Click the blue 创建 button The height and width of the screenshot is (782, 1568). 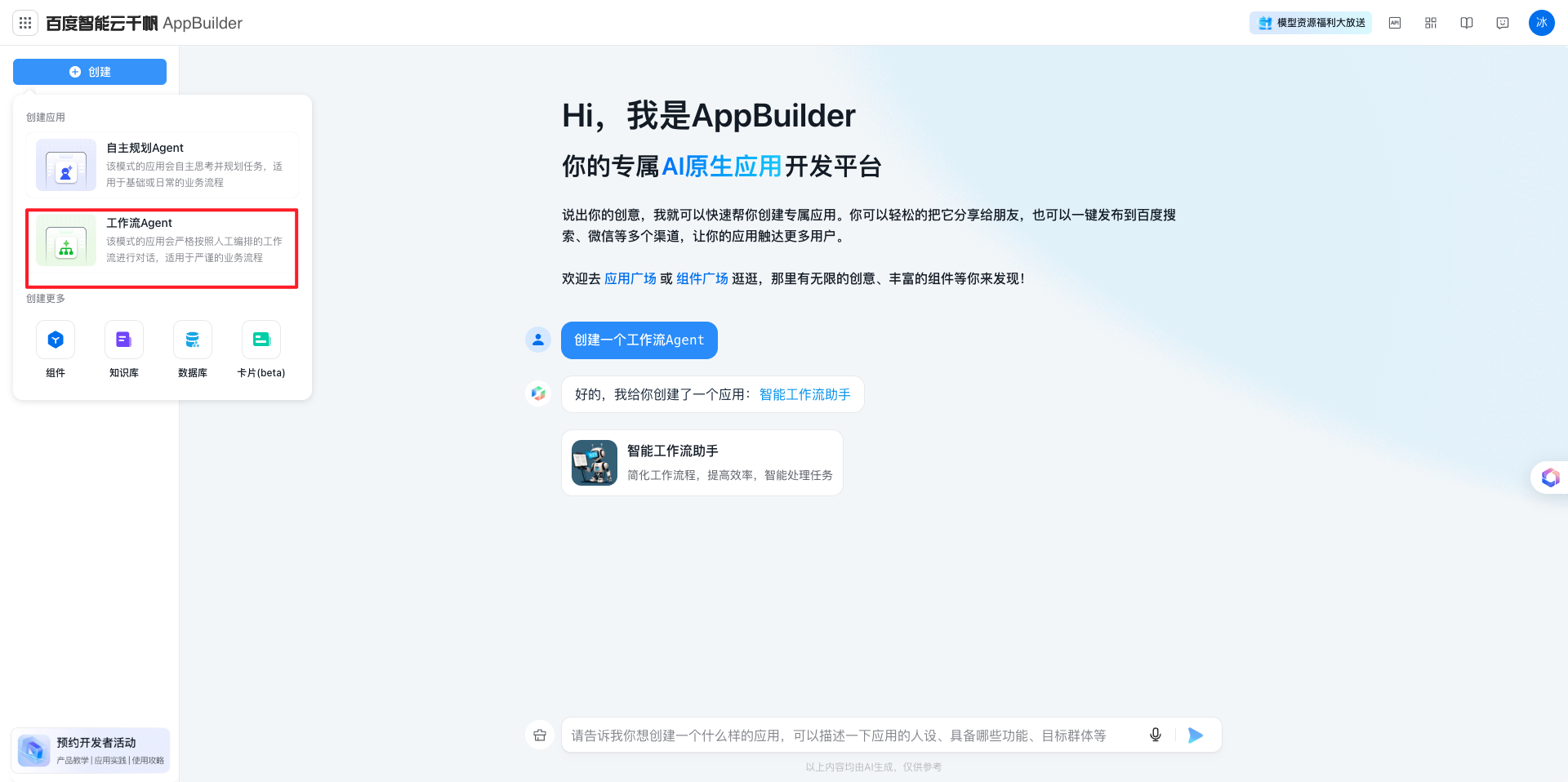tap(90, 72)
